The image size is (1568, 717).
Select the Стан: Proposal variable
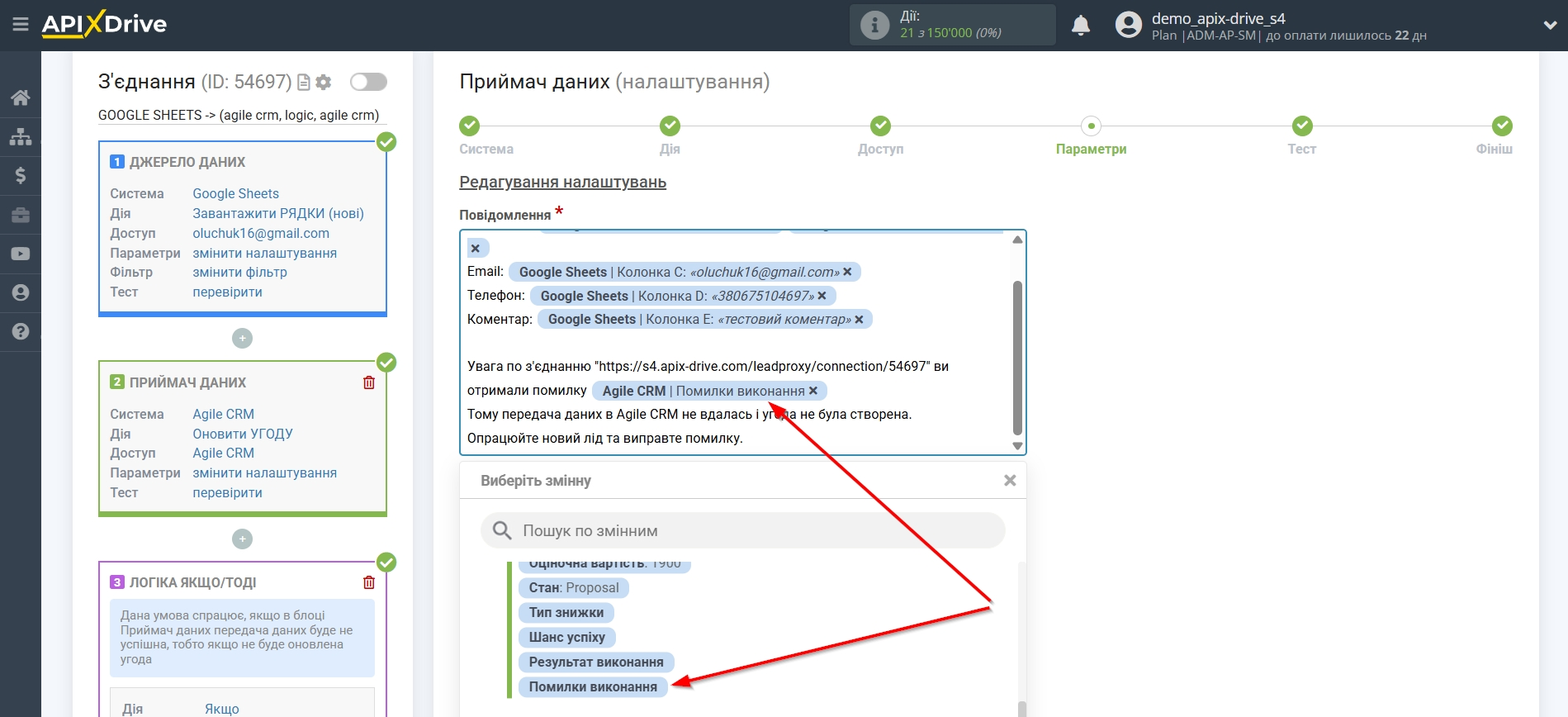[574, 588]
